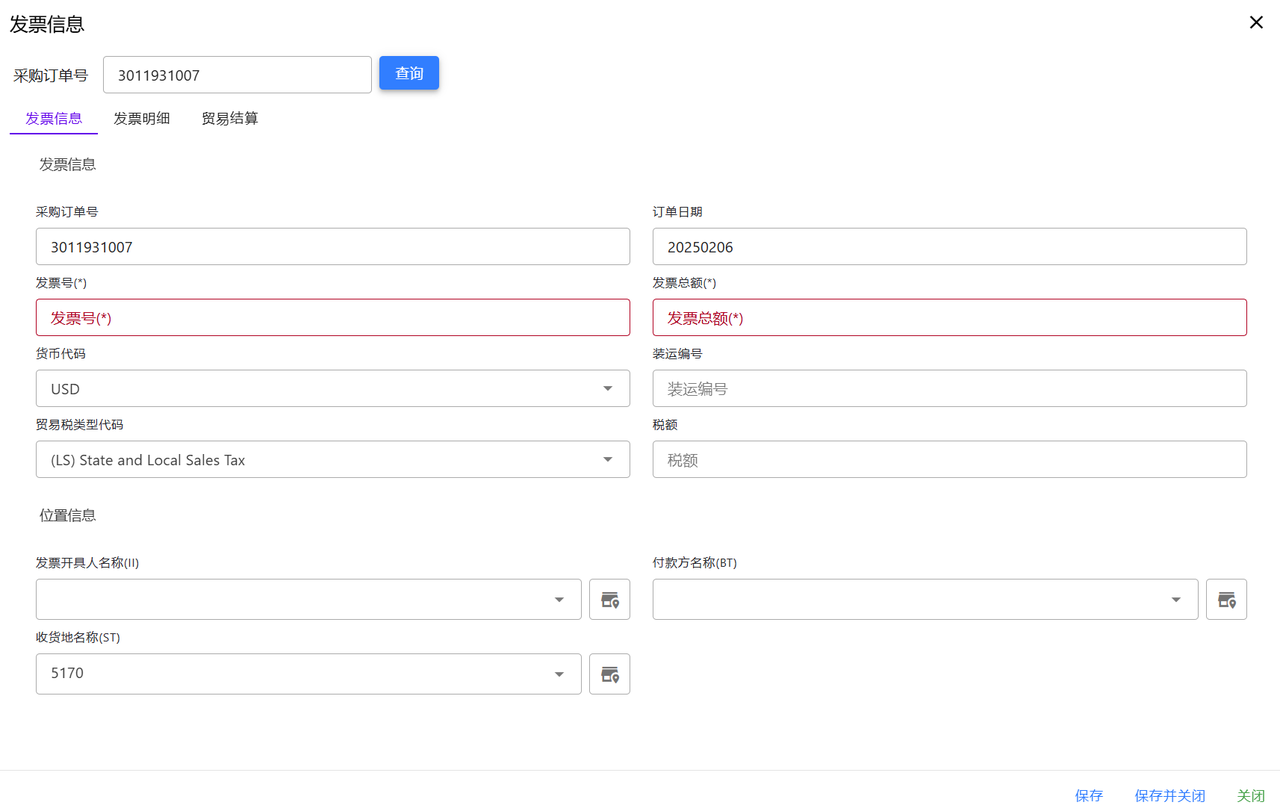Click 保存 at the bottom

1089,795
